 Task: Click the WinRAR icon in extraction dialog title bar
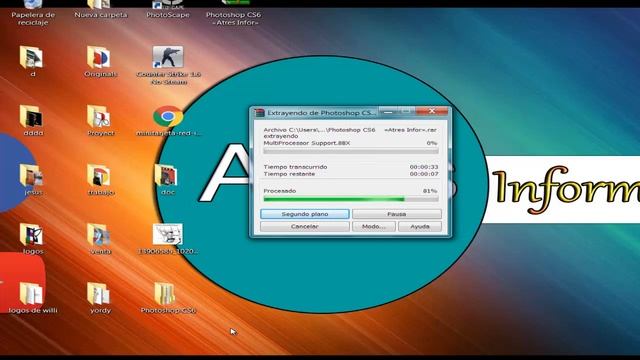(x=259, y=113)
